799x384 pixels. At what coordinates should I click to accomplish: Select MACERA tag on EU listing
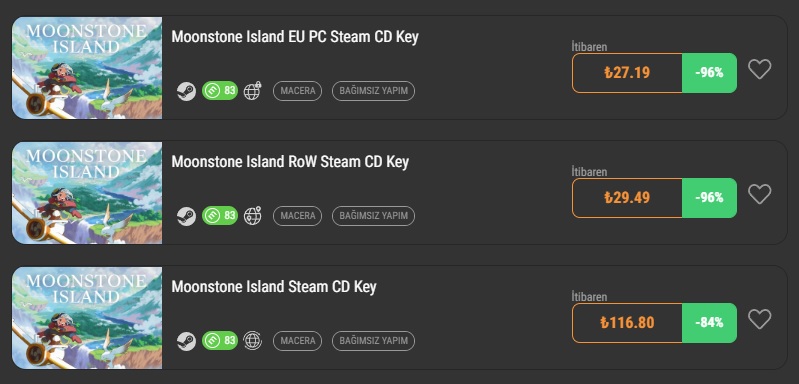(298, 91)
